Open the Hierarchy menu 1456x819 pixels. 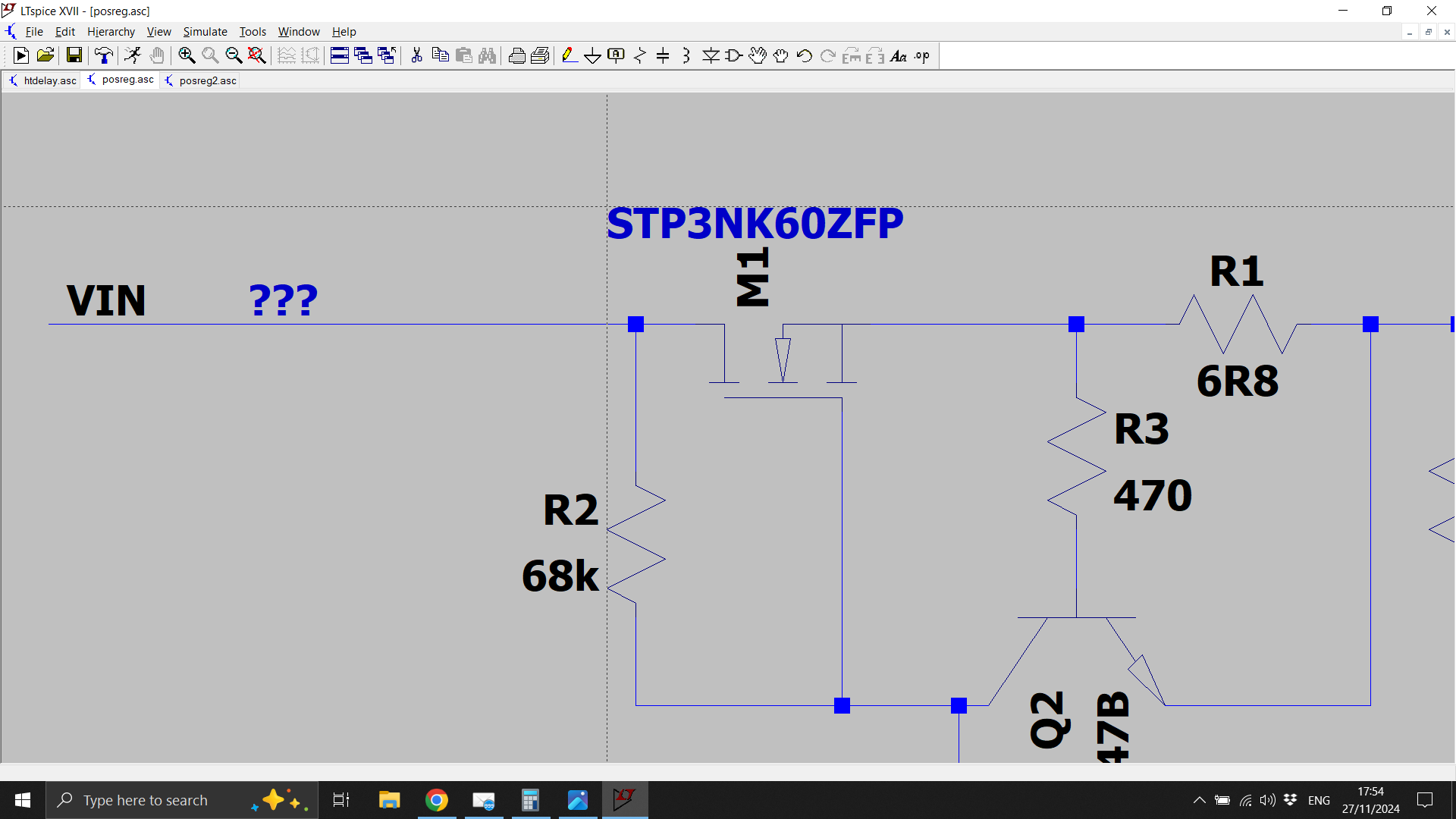(x=111, y=32)
